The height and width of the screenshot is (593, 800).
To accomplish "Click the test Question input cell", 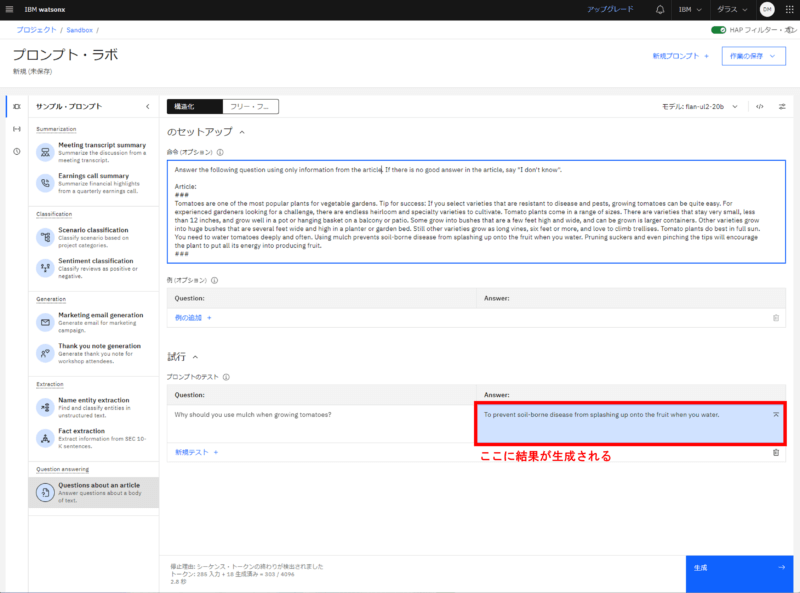I will point(321,424).
